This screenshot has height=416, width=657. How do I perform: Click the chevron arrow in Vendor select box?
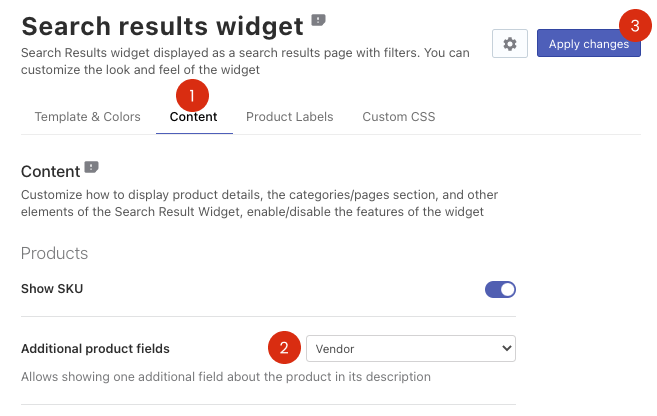507,348
